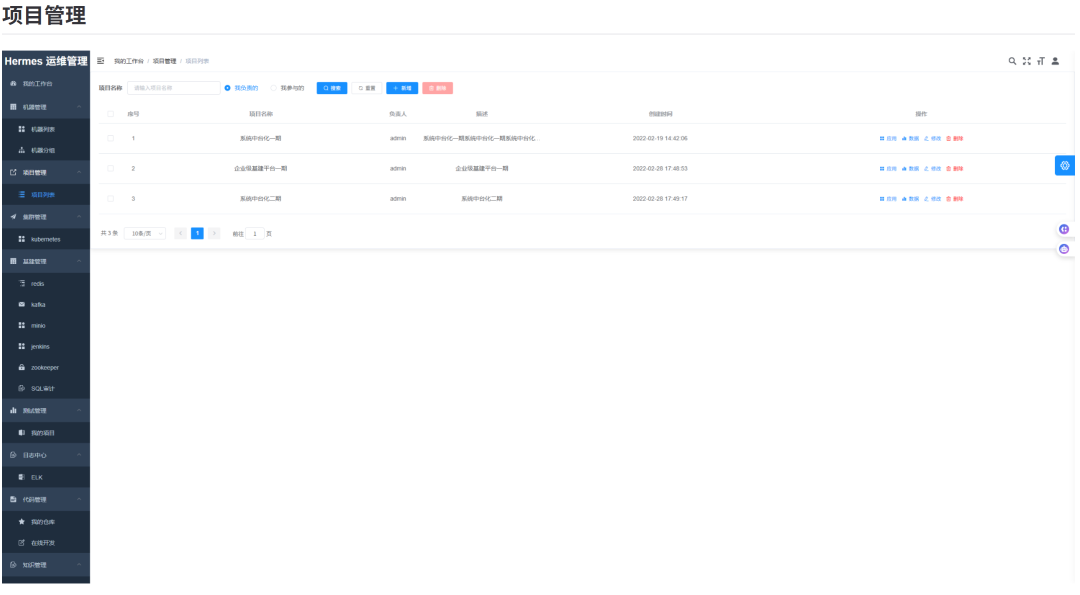This screenshot has height=595, width=1080.
Task: Open 应用 for project 系统中台化一期
Action: 889,138
